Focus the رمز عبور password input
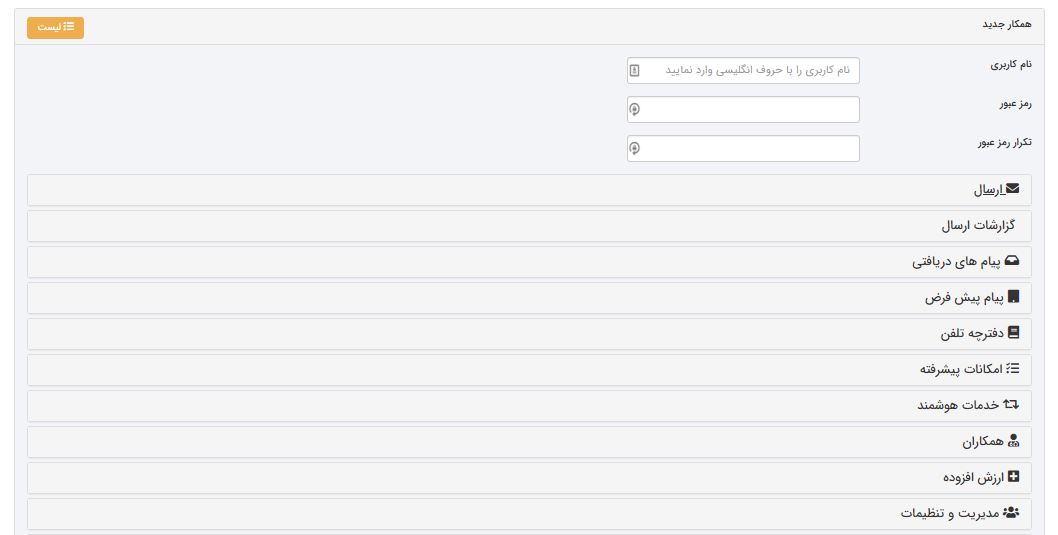This screenshot has width=1058, height=535. (x=743, y=109)
